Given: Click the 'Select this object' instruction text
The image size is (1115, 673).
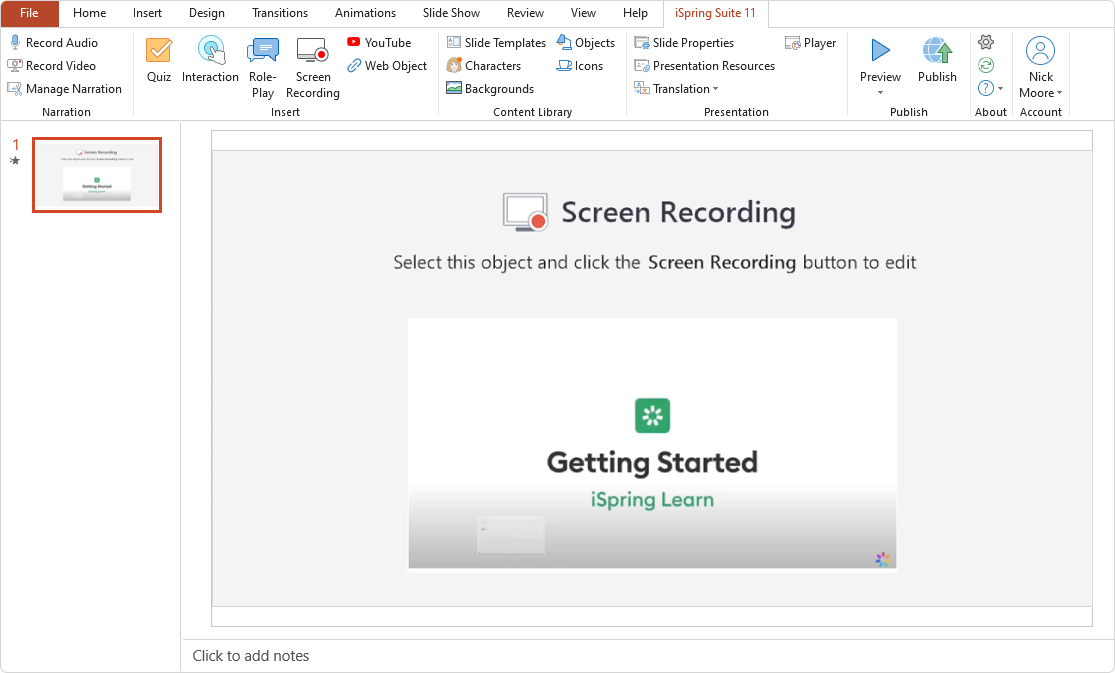Looking at the screenshot, I should (655, 263).
